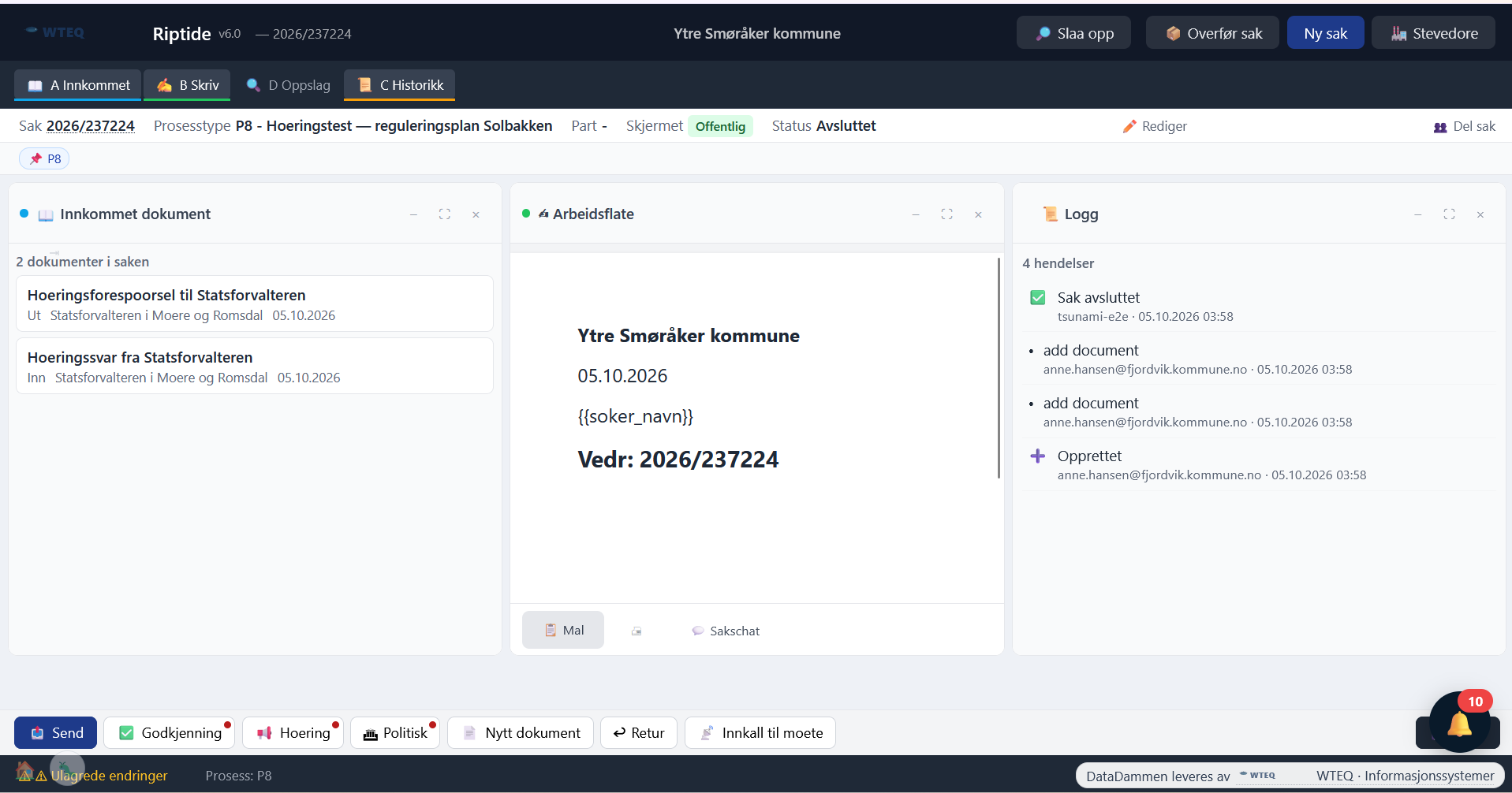This screenshot has height=793, width=1512.
Task: Open Godkjenning with checkbox icon
Action: 170,732
